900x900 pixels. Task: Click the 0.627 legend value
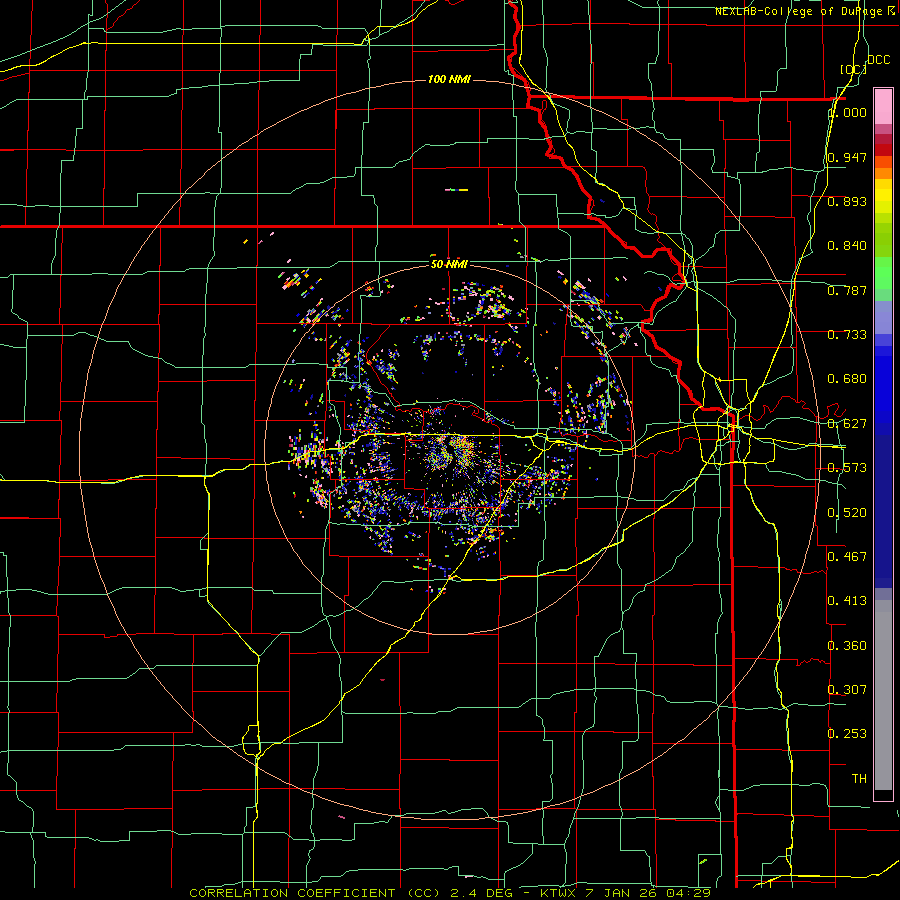point(847,424)
